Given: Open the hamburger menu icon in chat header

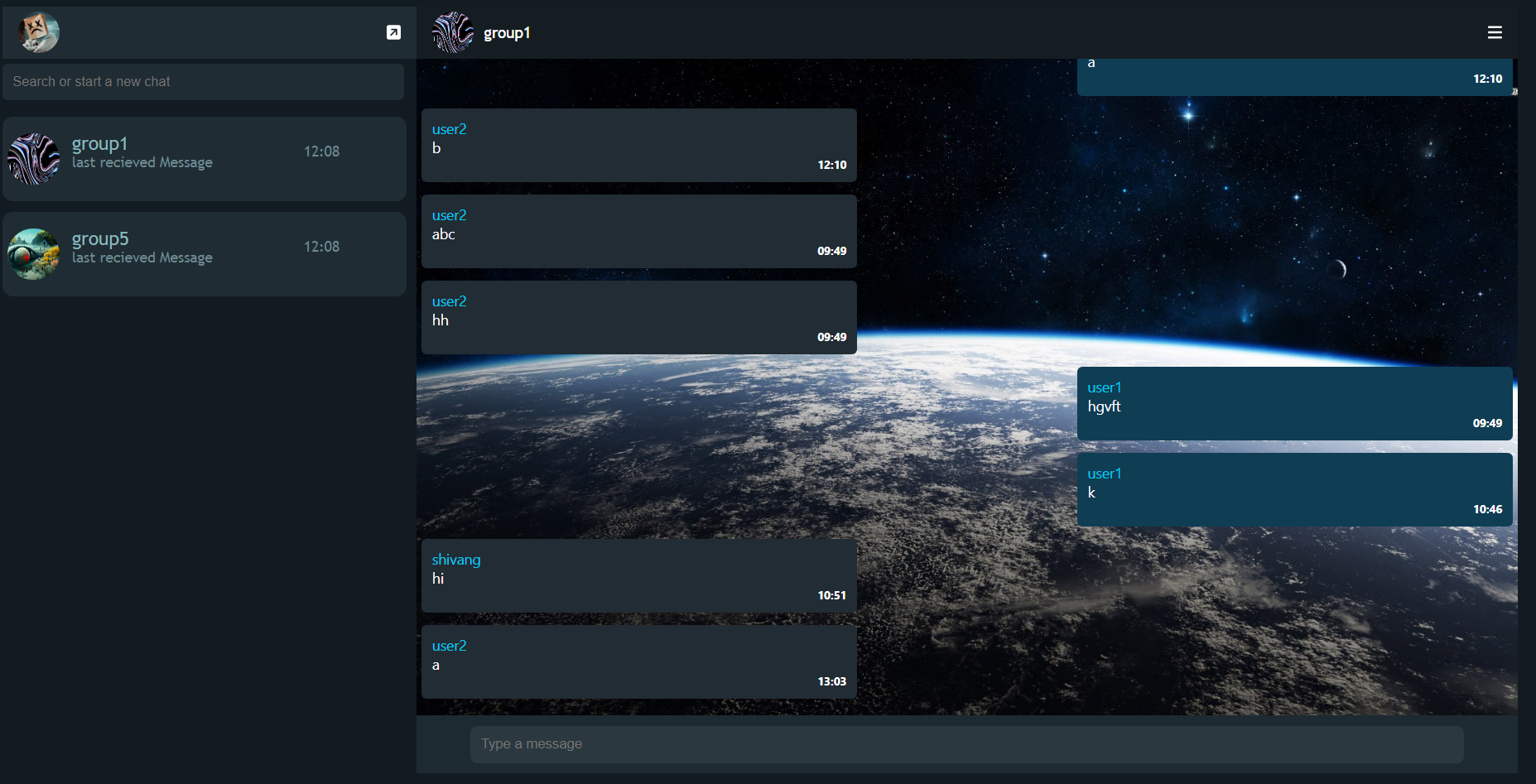Looking at the screenshot, I should coord(1495,32).
